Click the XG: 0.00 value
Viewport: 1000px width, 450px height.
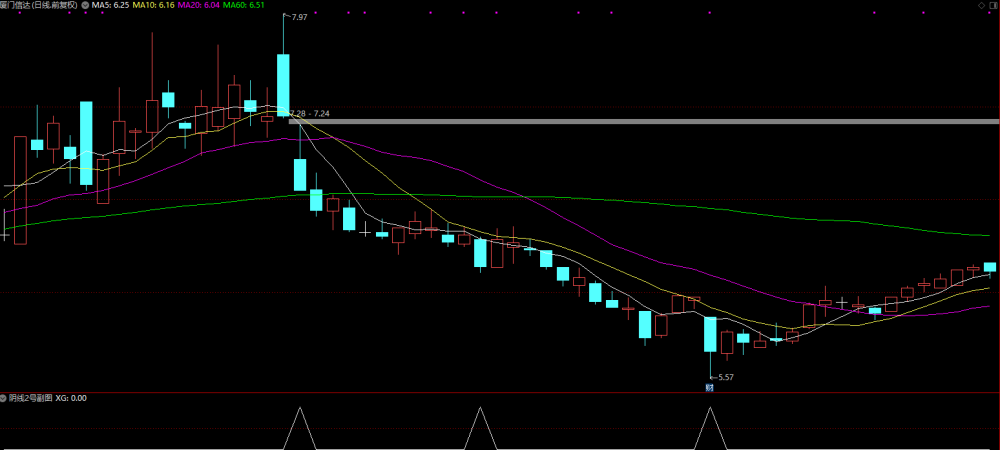pos(71,398)
